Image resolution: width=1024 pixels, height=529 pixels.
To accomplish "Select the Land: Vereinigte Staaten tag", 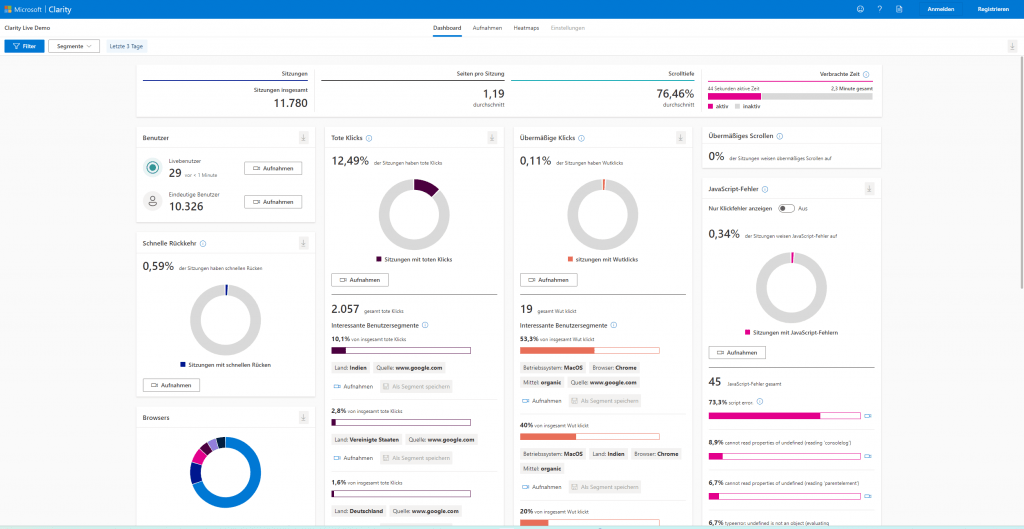I will click(x=366, y=440).
